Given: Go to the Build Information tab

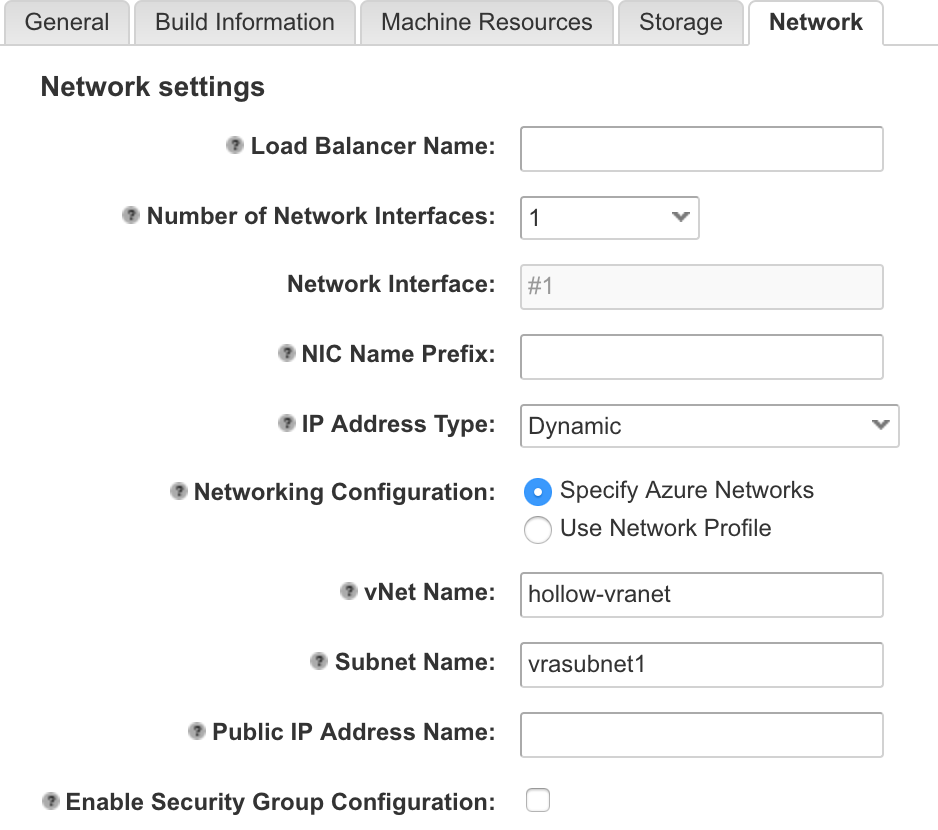Looking at the screenshot, I should pyautogui.click(x=245, y=23).
